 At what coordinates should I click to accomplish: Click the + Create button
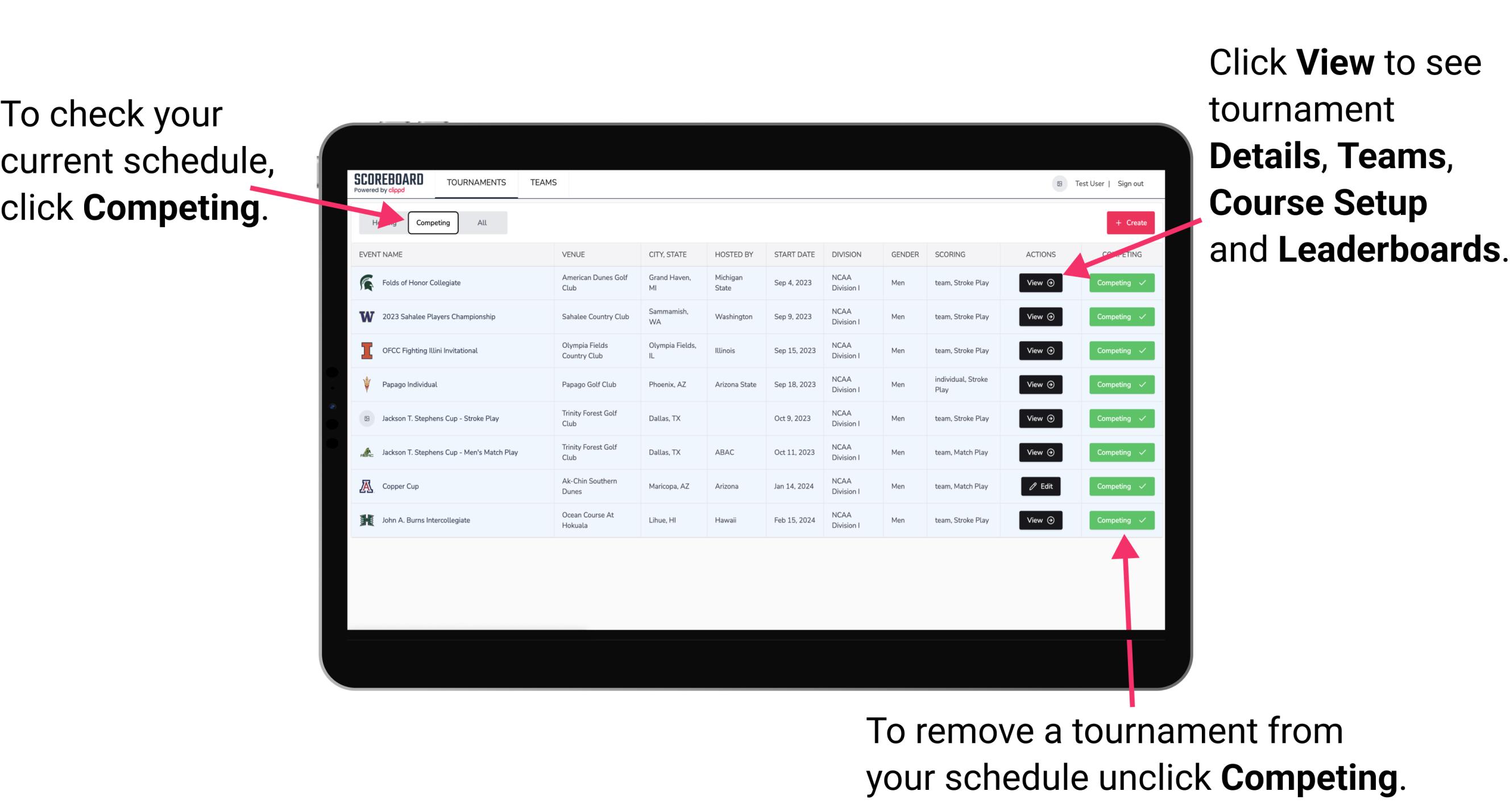point(1128,222)
